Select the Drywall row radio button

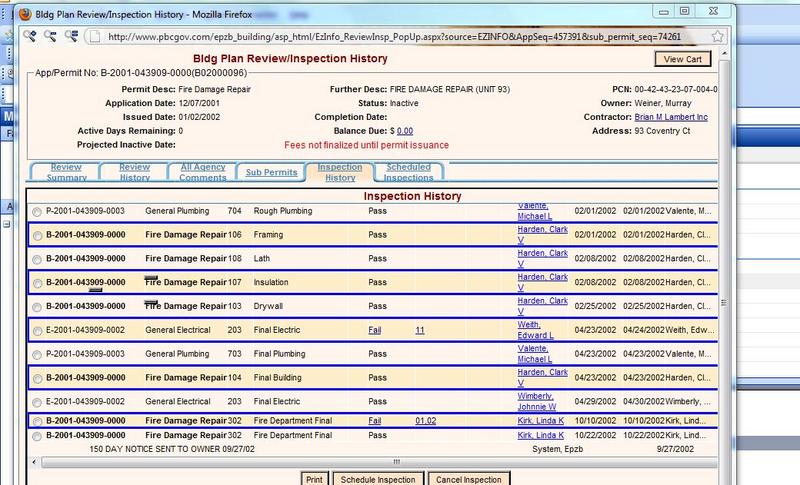37,308
